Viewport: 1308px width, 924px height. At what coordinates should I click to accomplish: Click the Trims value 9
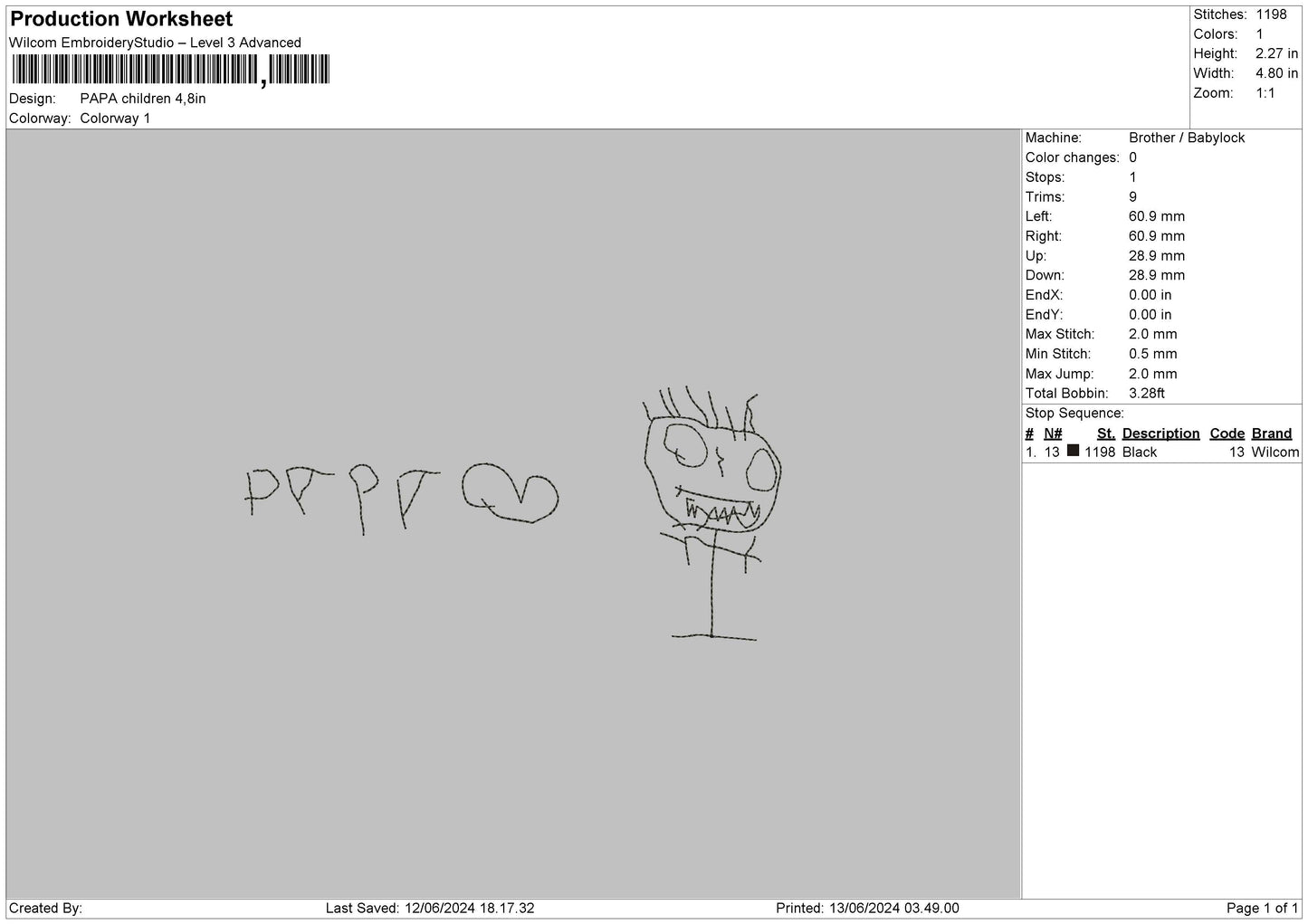(1132, 197)
